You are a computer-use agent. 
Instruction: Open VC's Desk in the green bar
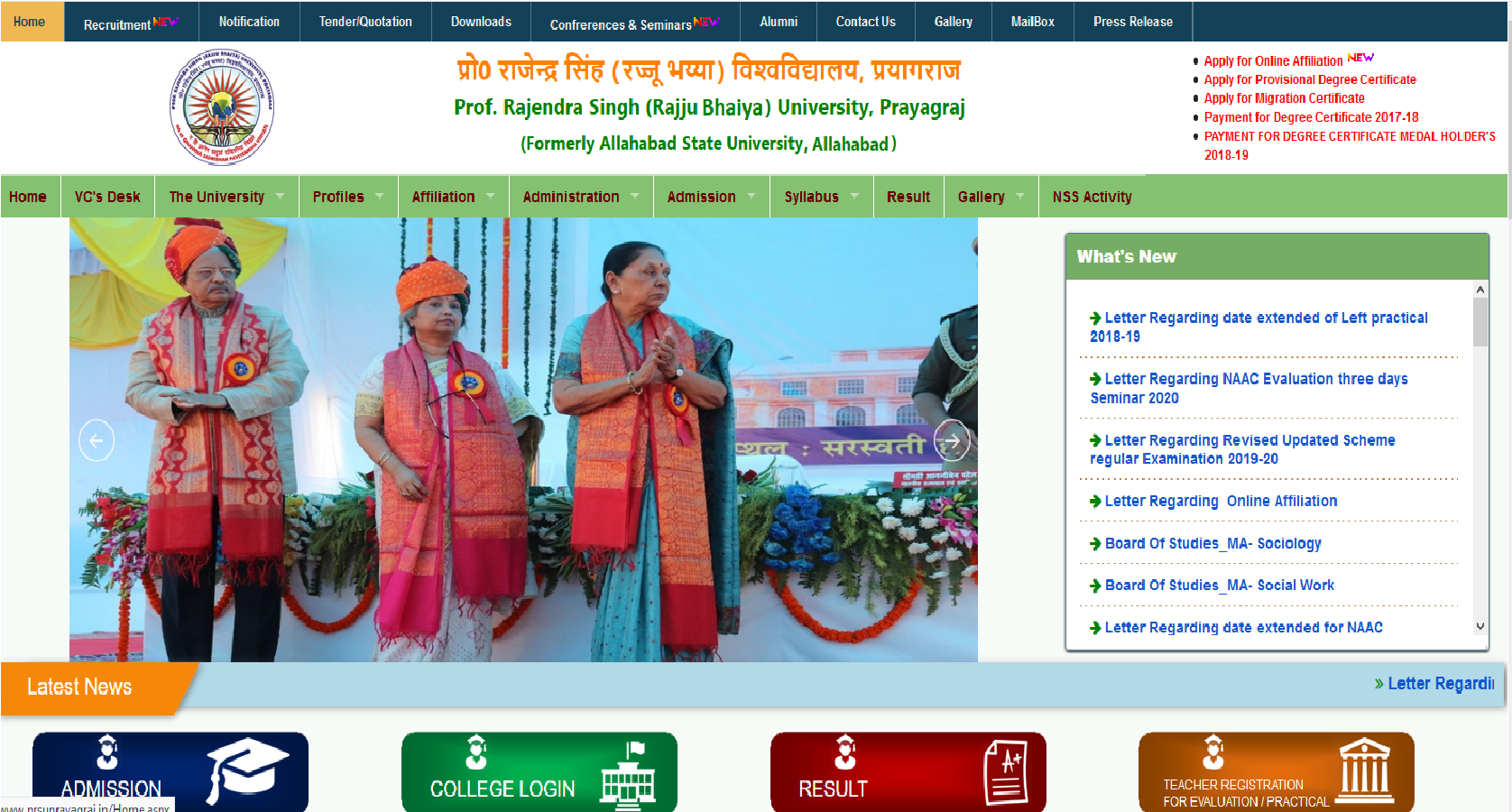point(107,197)
